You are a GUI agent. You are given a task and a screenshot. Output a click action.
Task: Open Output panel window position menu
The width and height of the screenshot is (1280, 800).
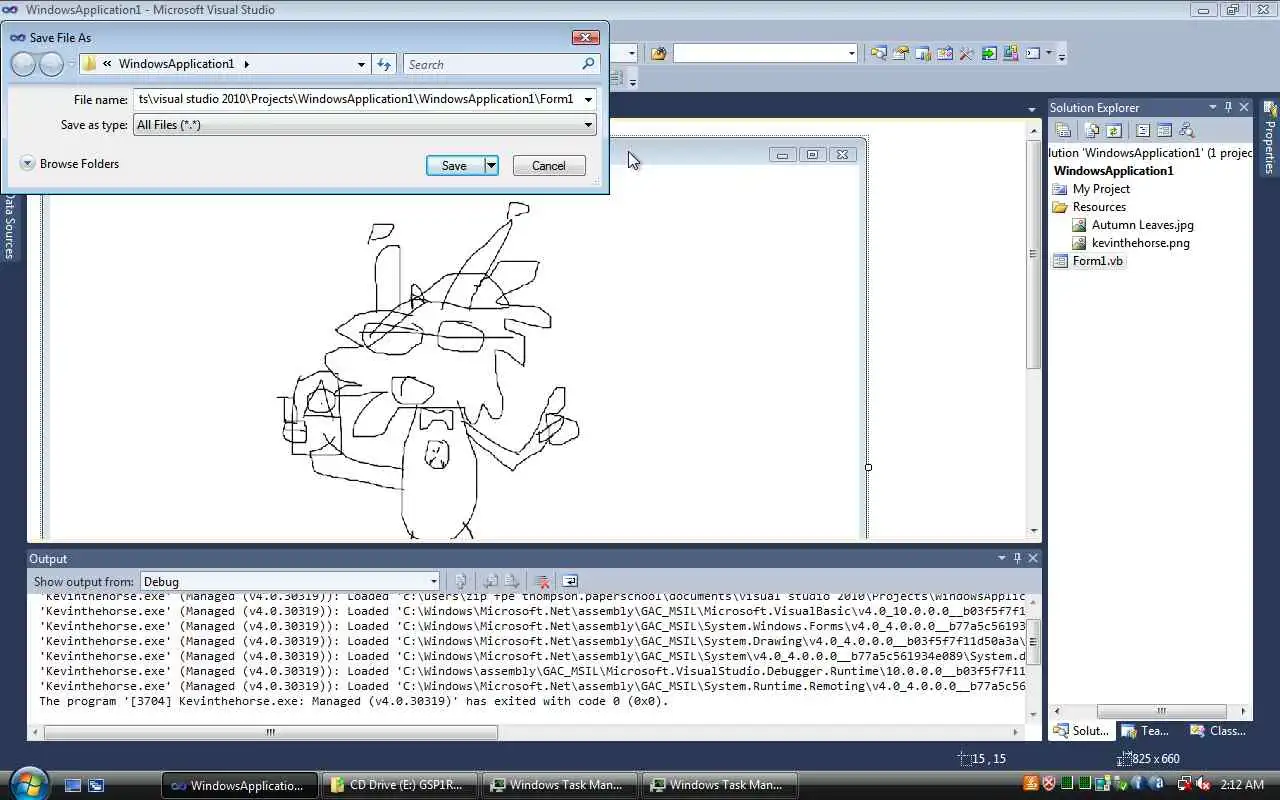pos(1002,558)
